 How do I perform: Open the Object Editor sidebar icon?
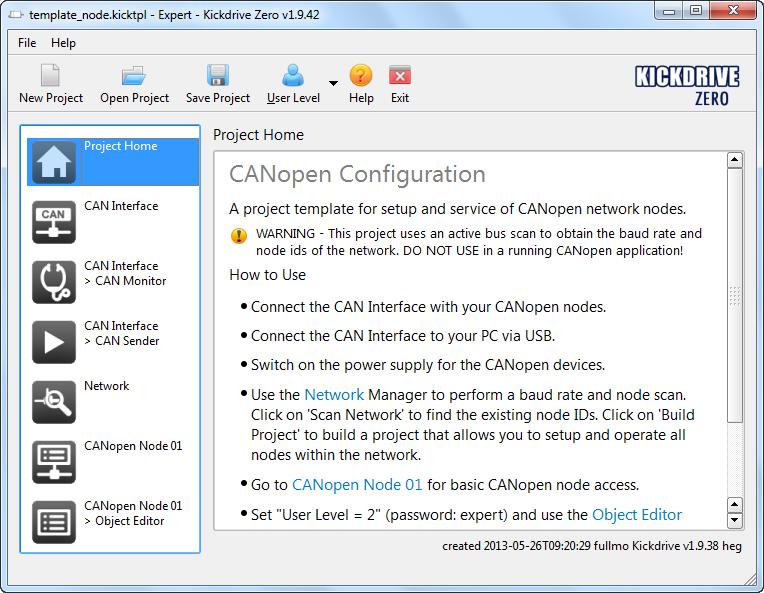coord(54,522)
